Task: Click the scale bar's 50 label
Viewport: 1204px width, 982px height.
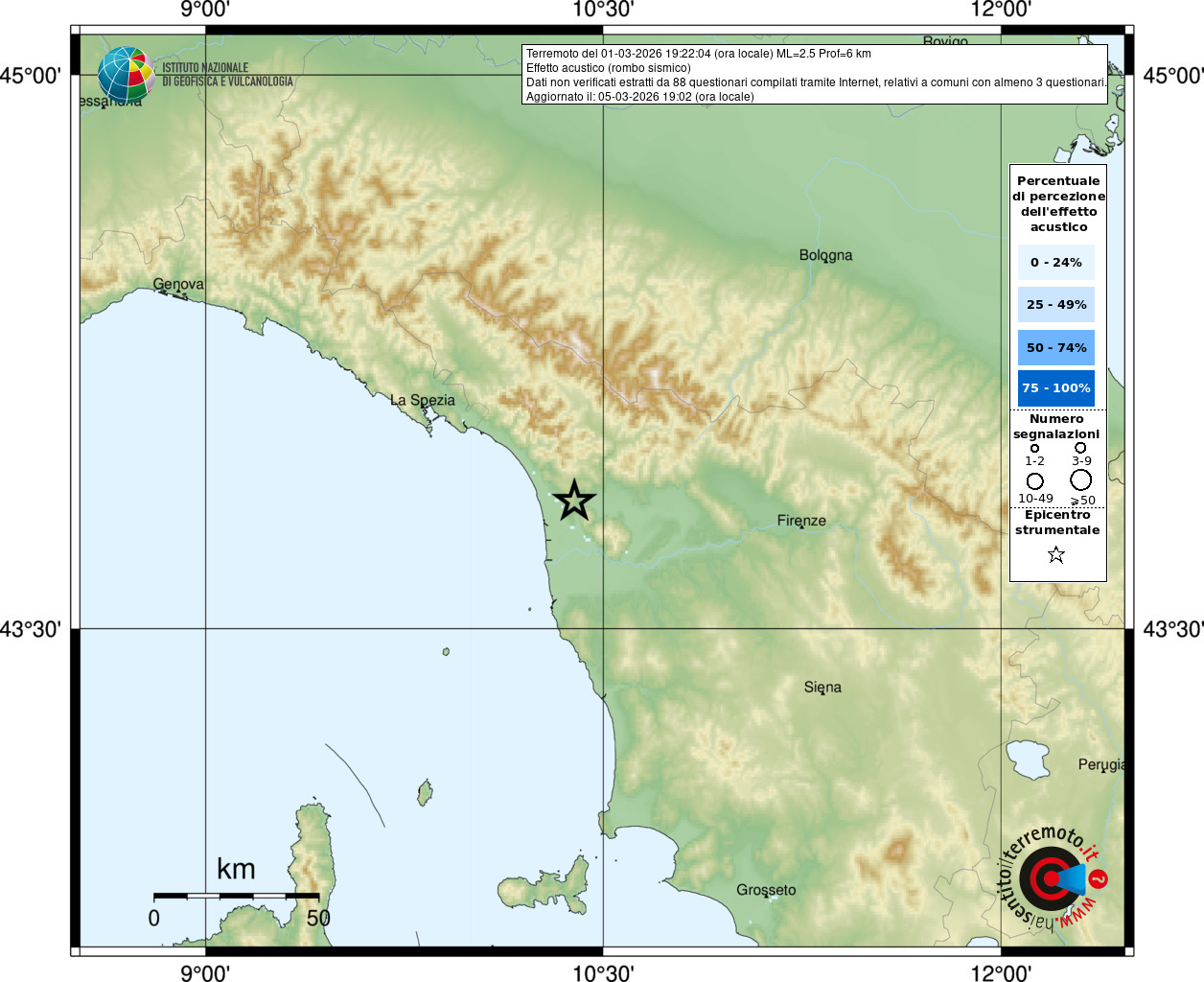Action: pos(318,919)
